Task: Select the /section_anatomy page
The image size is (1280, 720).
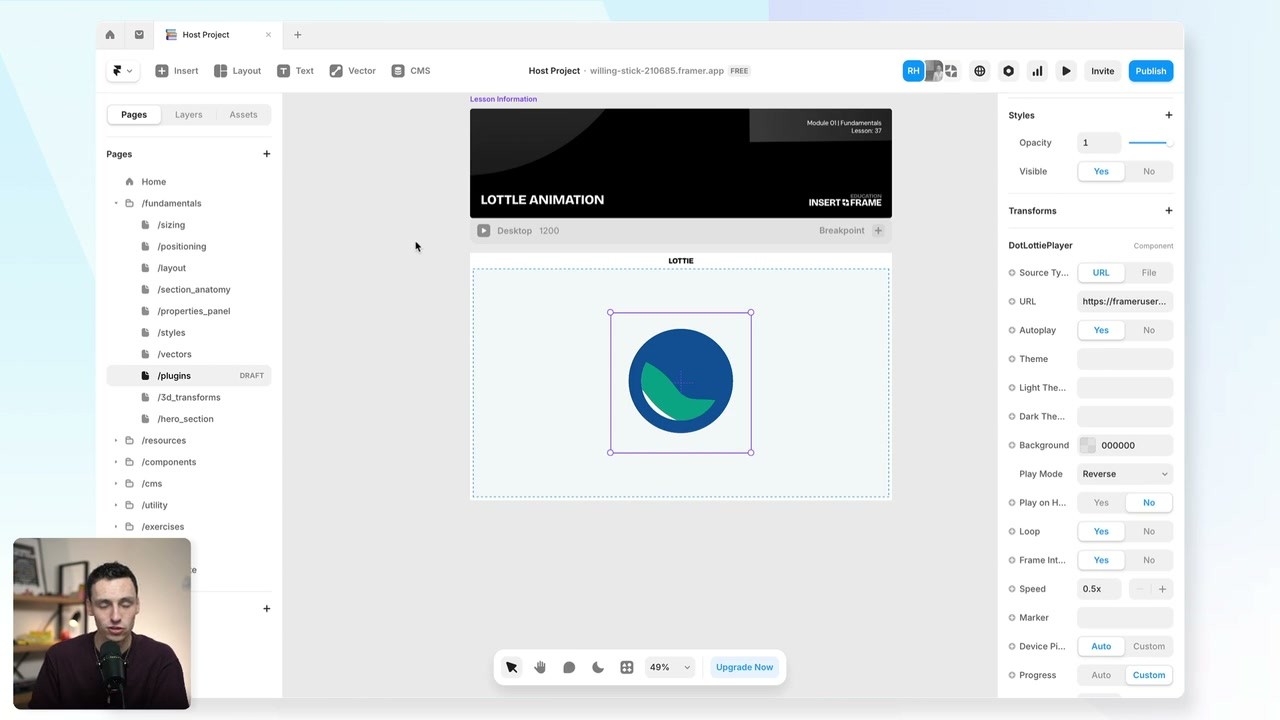Action: 194,290
